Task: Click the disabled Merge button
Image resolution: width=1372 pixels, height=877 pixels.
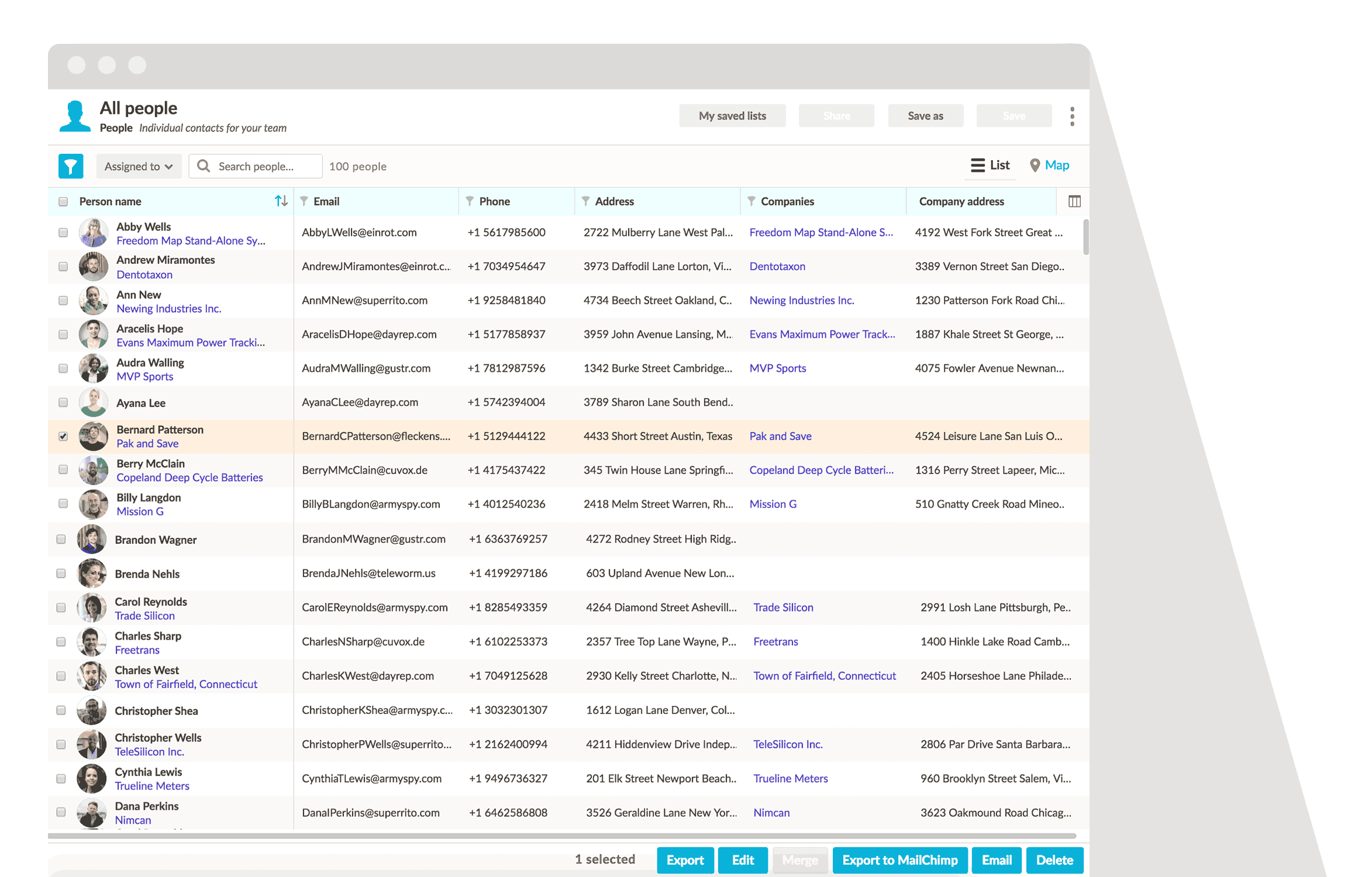Action: [800, 860]
